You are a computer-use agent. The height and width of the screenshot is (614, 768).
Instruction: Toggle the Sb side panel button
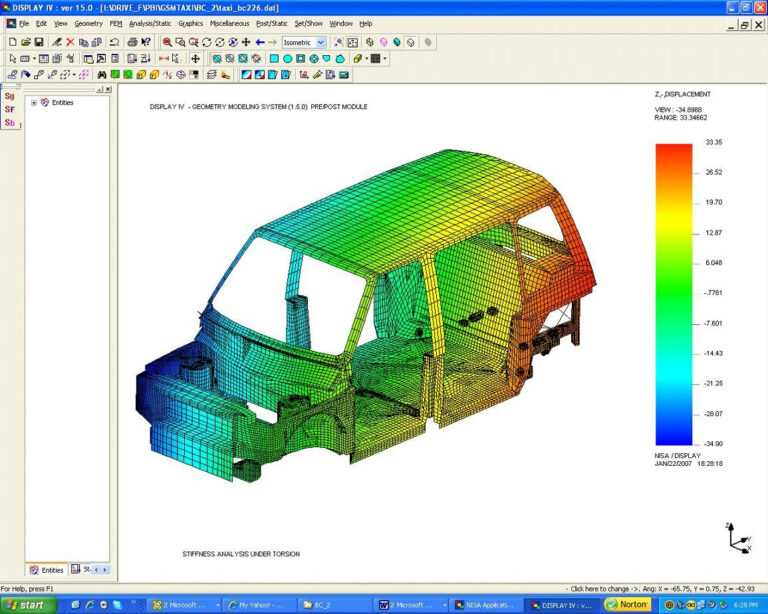[10, 122]
